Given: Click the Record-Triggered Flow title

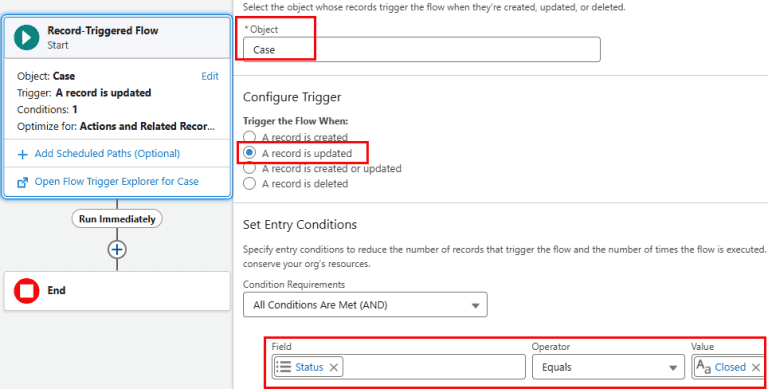Looking at the screenshot, I should click(103, 31).
